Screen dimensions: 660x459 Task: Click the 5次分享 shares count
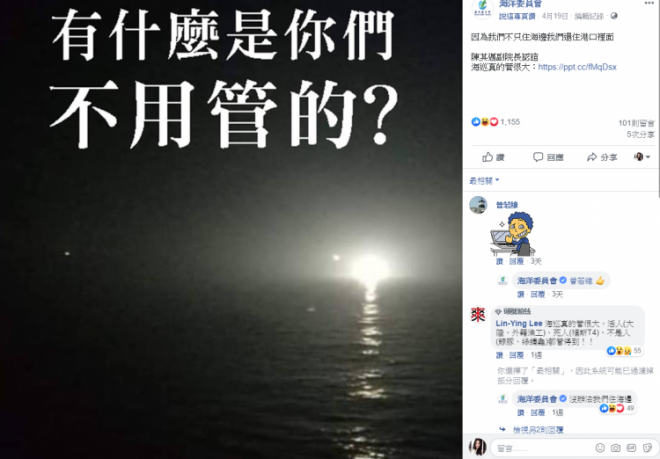[x=640, y=134]
